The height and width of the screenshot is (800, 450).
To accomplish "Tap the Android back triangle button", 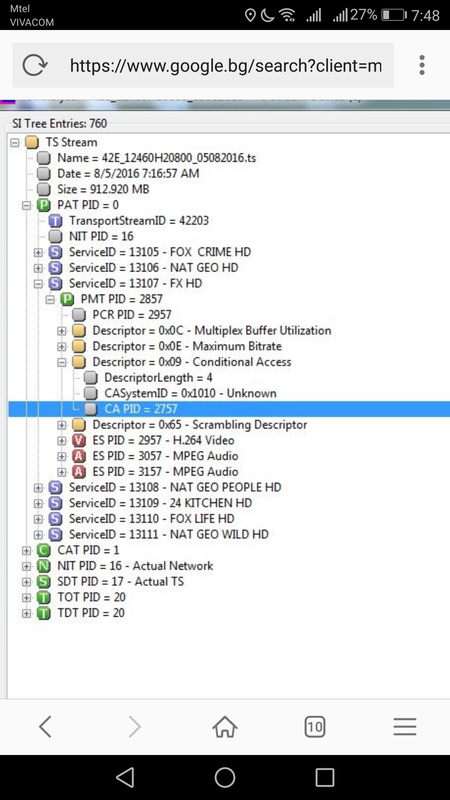I will click(x=125, y=778).
